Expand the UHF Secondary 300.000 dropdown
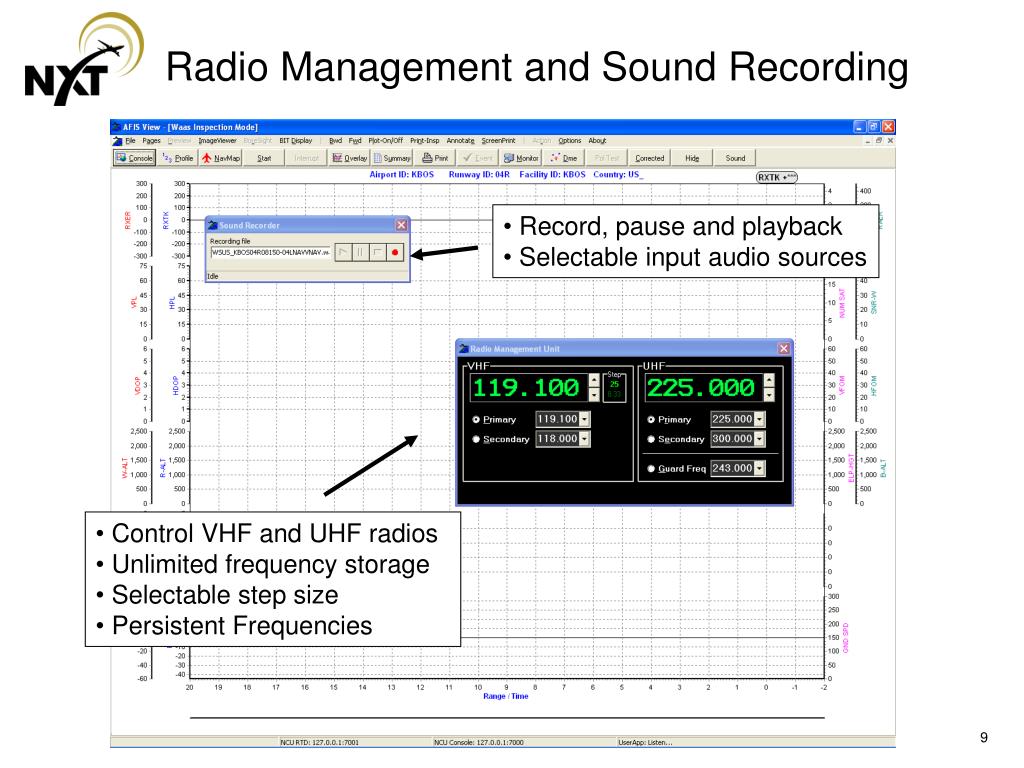Image resolution: width=1024 pixels, height=768 pixels. point(759,439)
